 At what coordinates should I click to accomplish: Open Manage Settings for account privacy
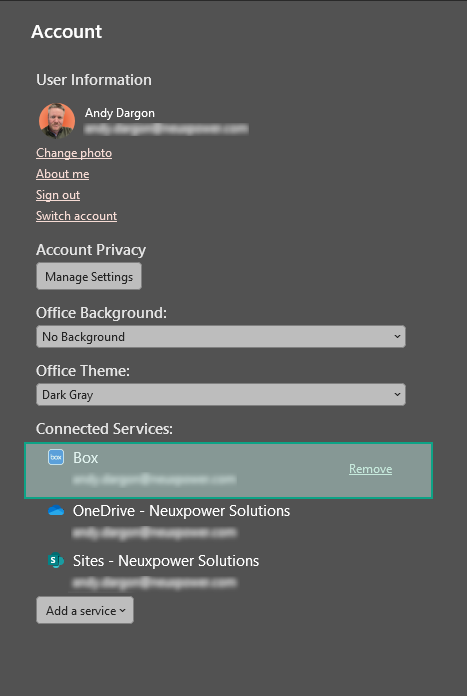[x=89, y=276]
